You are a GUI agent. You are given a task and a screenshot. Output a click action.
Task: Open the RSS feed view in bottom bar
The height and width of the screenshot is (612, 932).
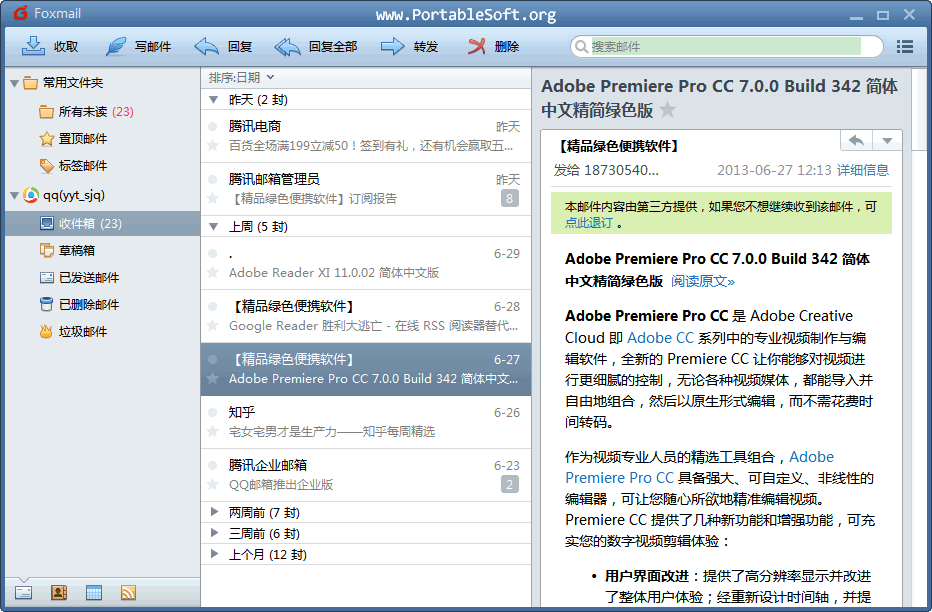click(128, 592)
